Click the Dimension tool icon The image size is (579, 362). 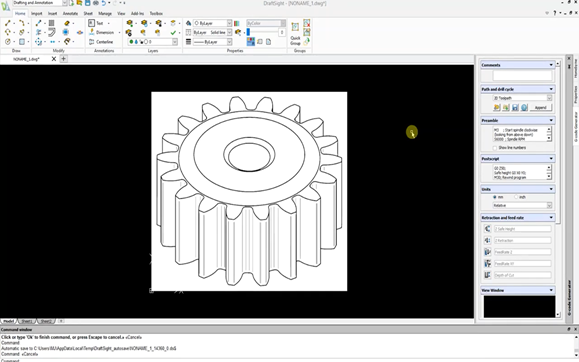[x=92, y=32]
